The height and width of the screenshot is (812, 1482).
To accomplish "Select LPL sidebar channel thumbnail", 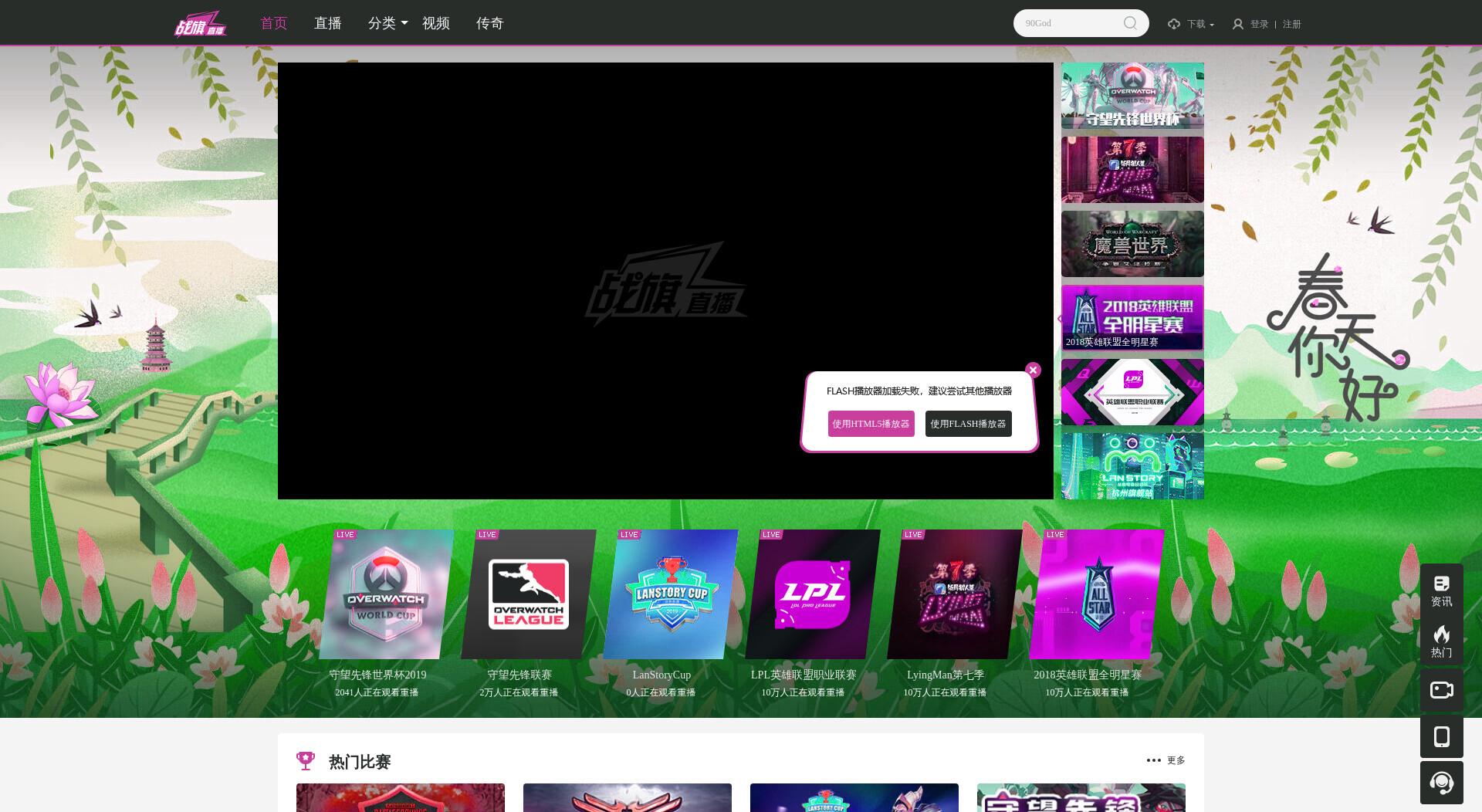I will pyautogui.click(x=1132, y=392).
